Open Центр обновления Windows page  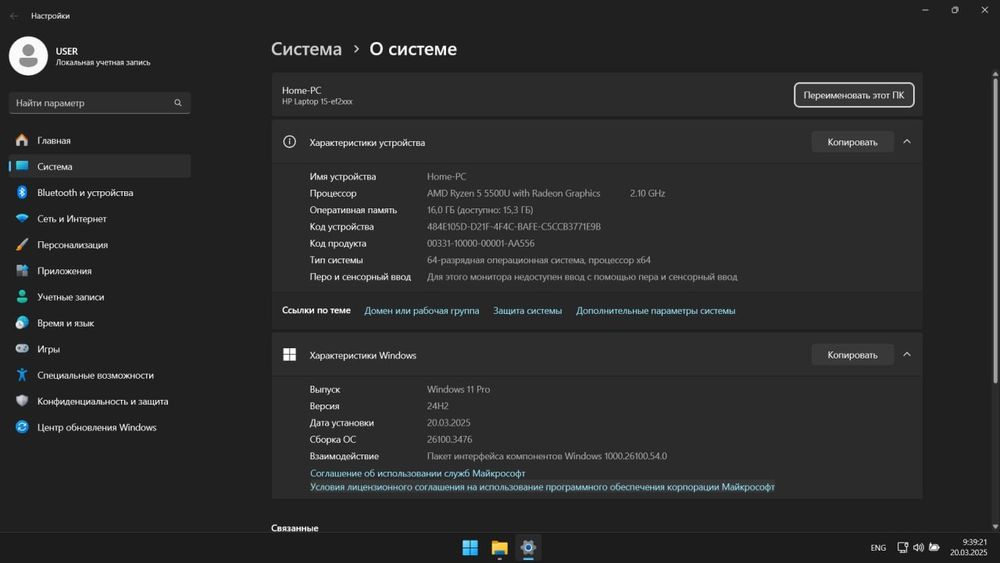[x=99, y=428]
